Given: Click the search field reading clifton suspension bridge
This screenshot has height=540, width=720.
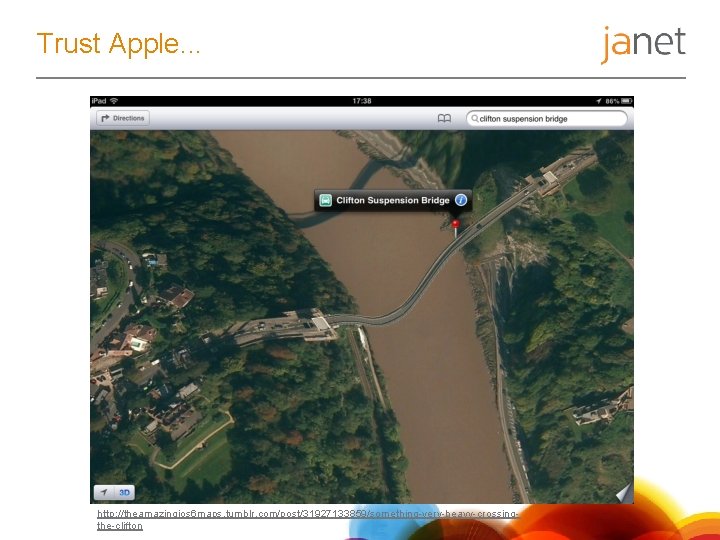Looking at the screenshot, I should coord(546,118).
